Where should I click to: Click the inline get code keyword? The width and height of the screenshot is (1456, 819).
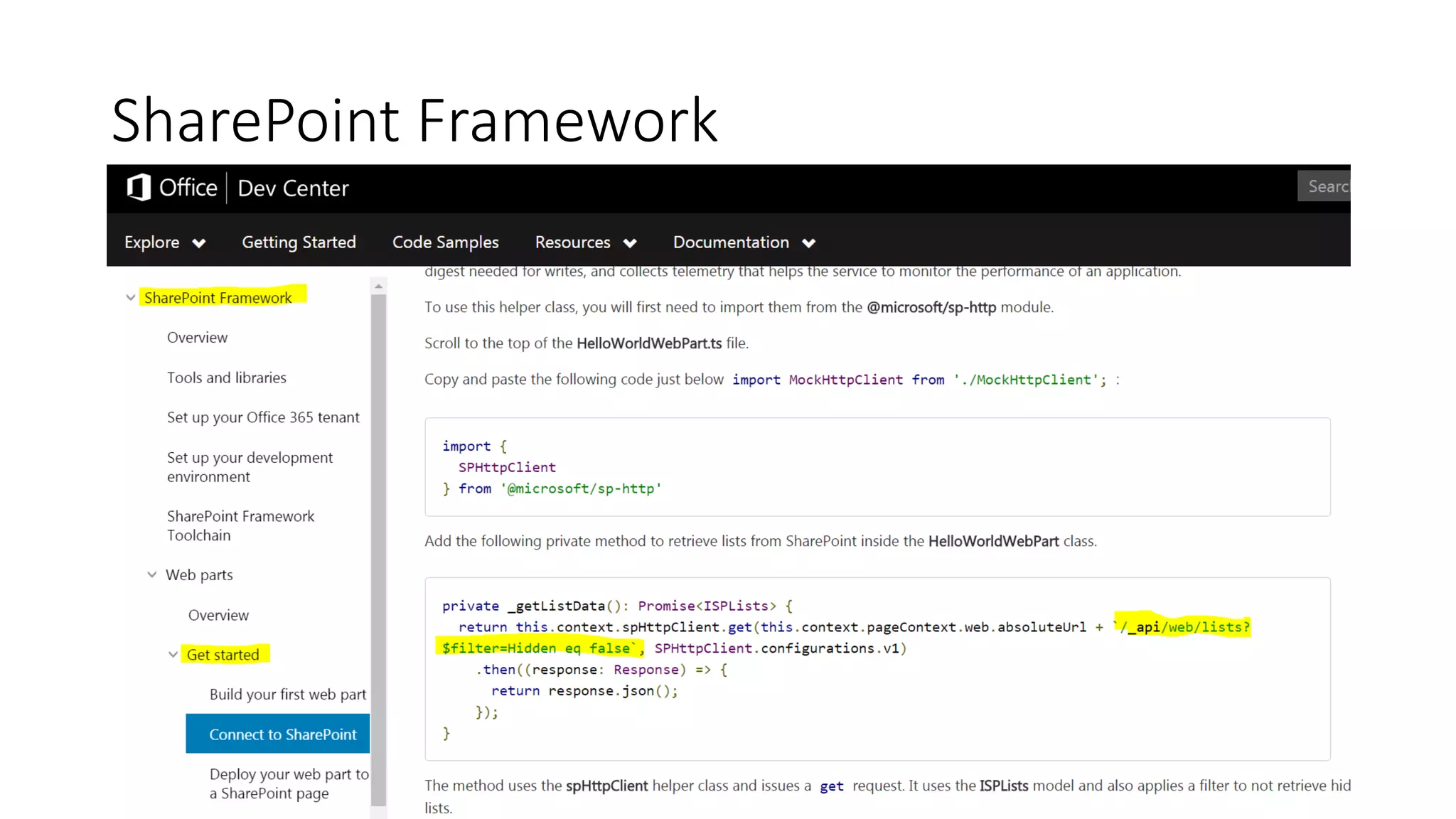coord(832,786)
